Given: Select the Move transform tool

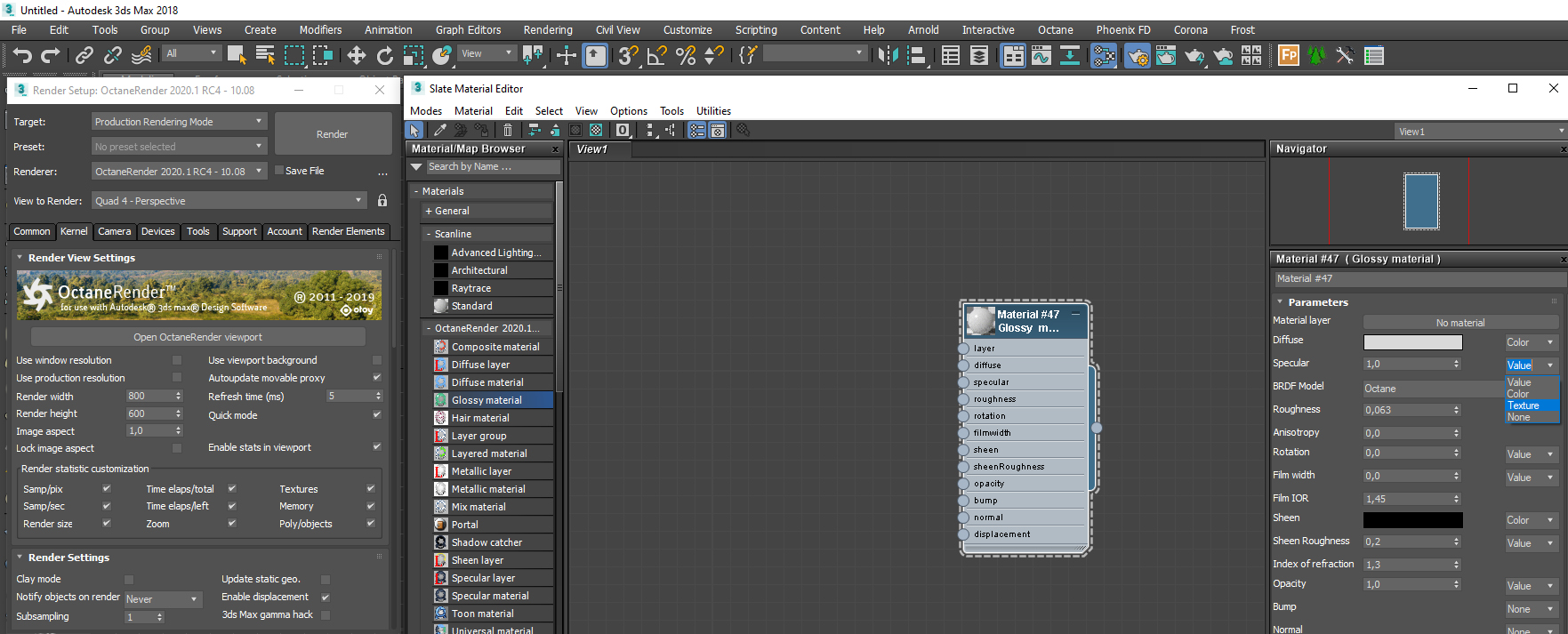Looking at the screenshot, I should pos(356,56).
